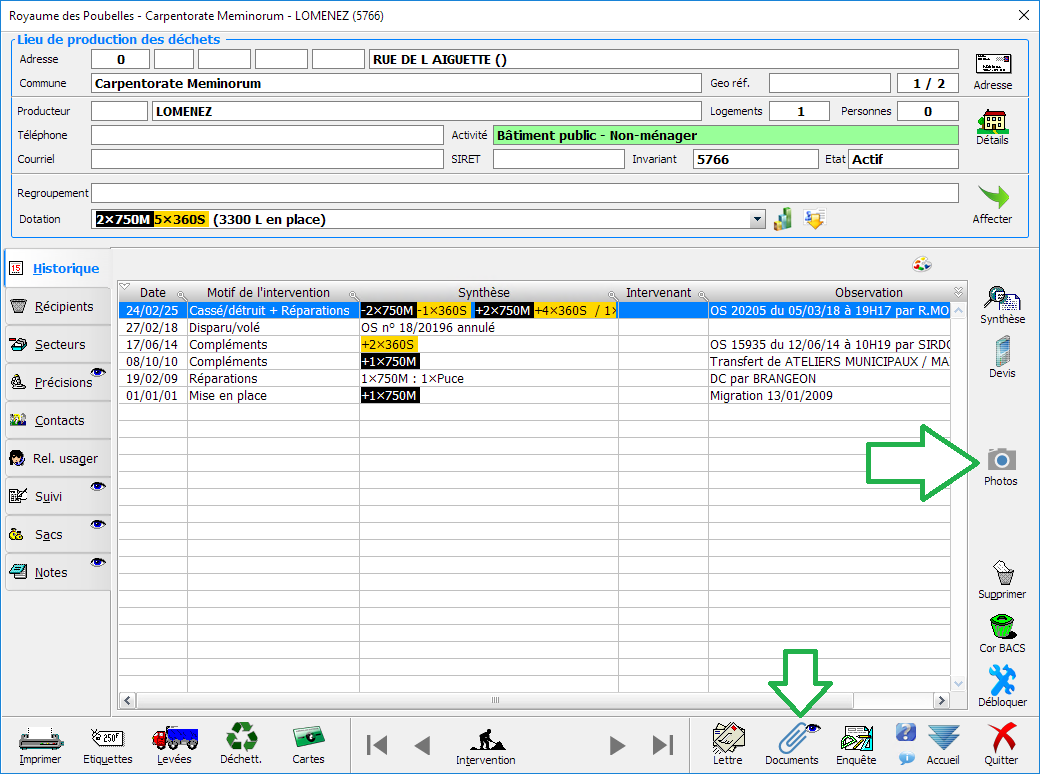This screenshot has height=774, width=1040.
Task: Open attached Documents paperclip icon
Action: click(792, 740)
